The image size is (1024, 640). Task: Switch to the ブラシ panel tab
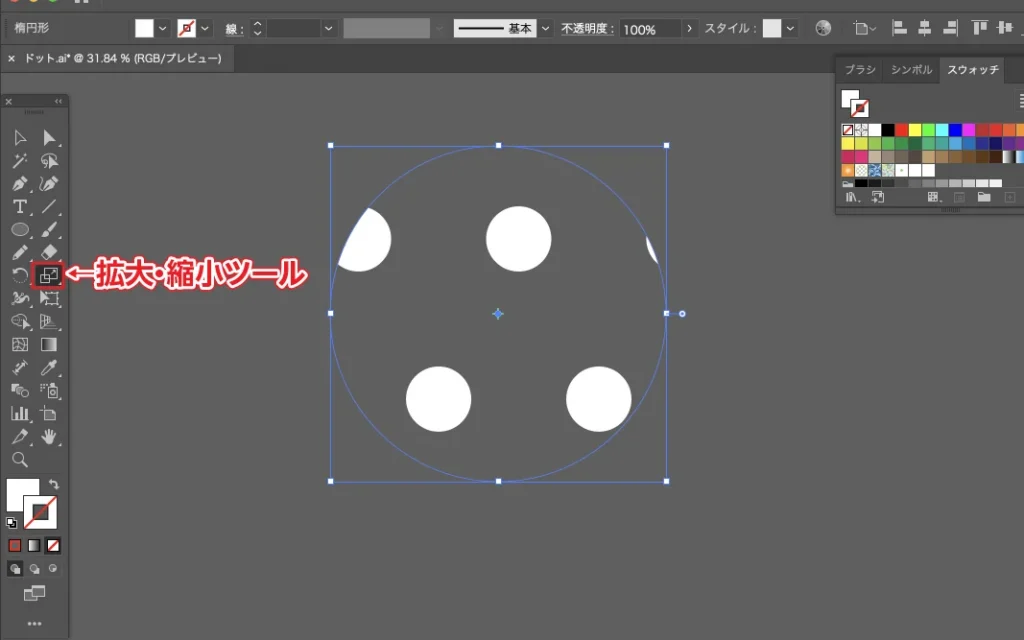(860, 70)
